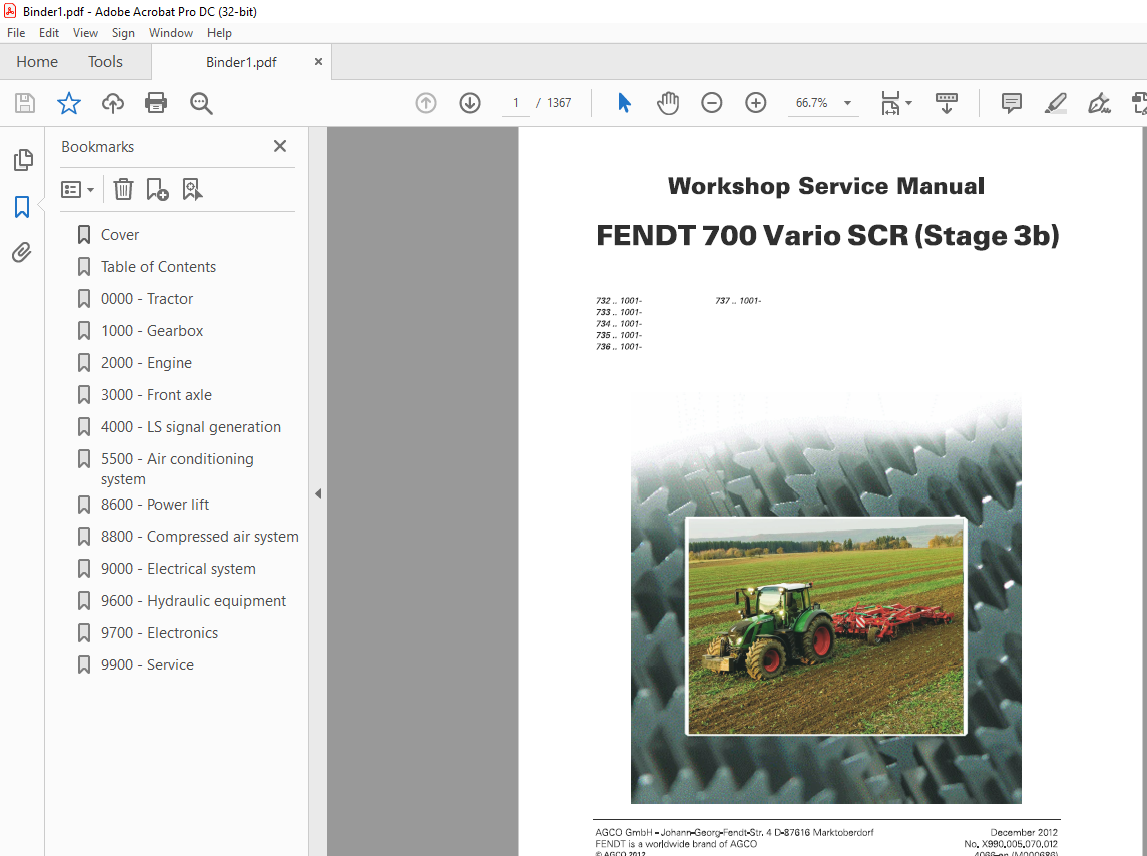Choose the Selection arrow tool
The image size is (1147, 856).
624,103
